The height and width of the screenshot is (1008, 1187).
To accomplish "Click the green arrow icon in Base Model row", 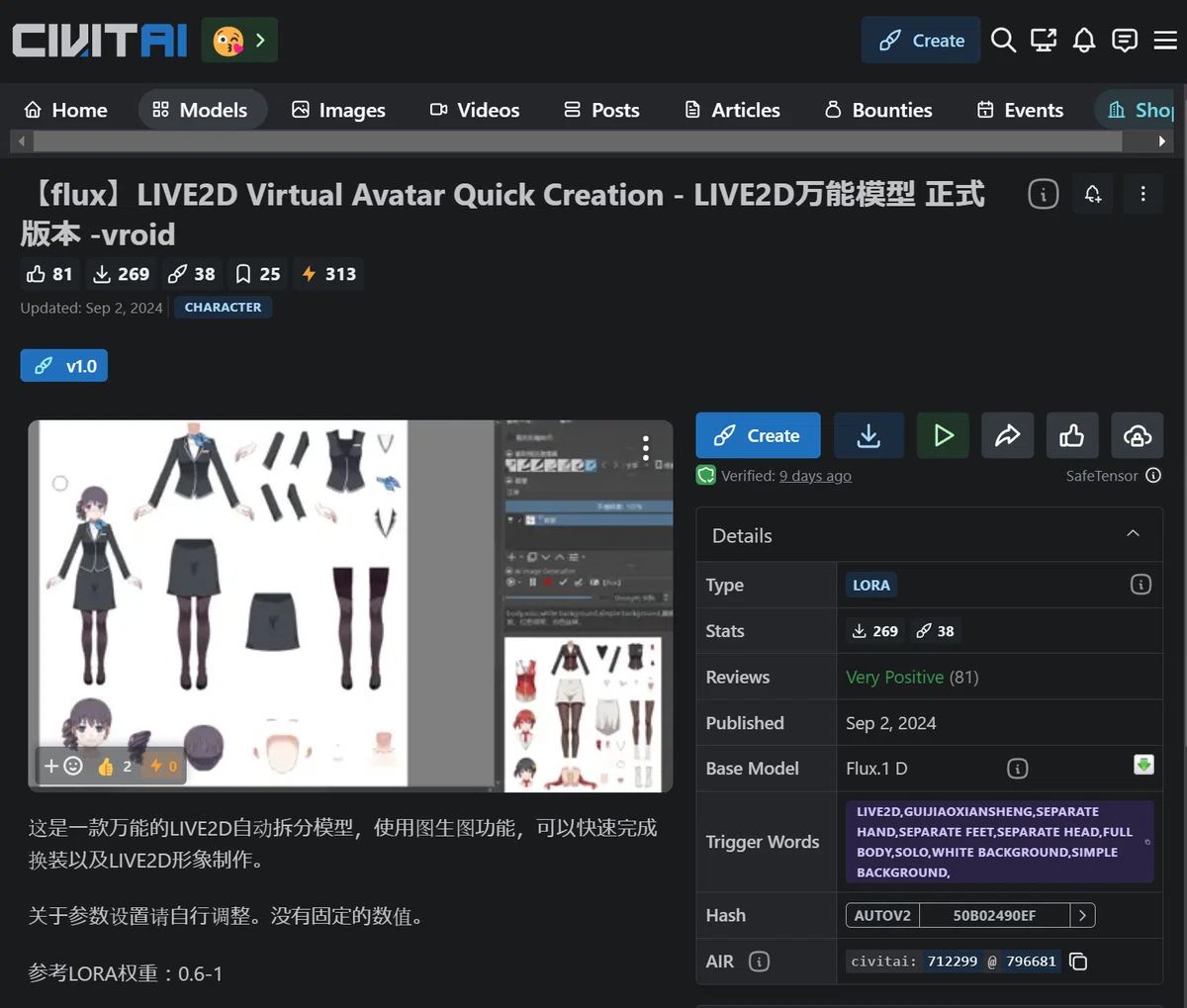I will coord(1143,765).
